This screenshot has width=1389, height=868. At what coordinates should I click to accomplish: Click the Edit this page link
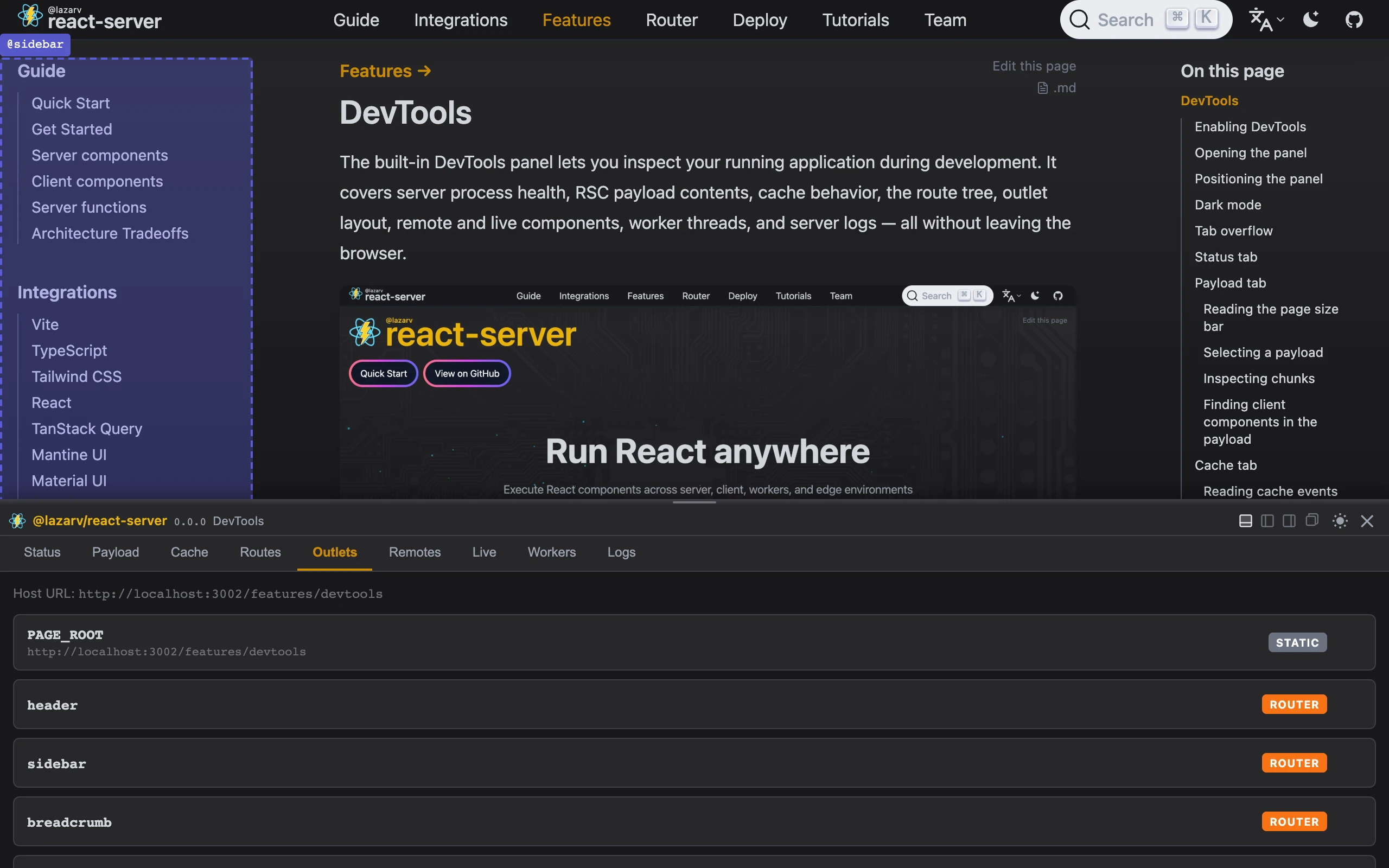(1034, 66)
